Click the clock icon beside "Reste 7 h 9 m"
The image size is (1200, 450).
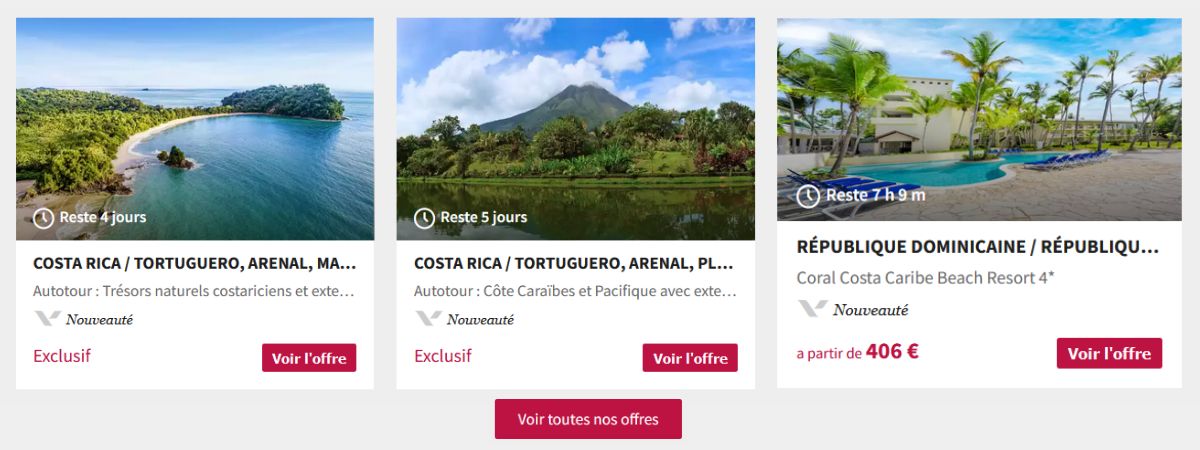click(808, 196)
